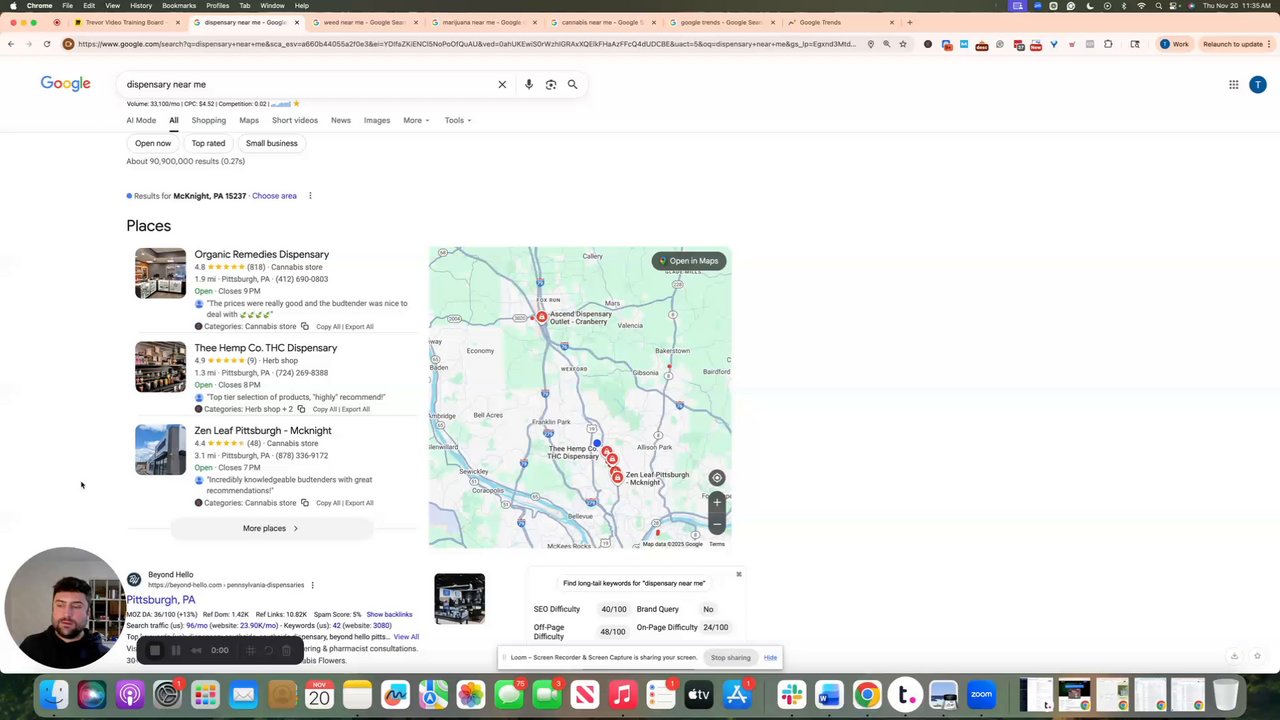Open Zen Leaf Pittsburgh photo thumbnail
This screenshot has width=1280, height=720.
160,450
